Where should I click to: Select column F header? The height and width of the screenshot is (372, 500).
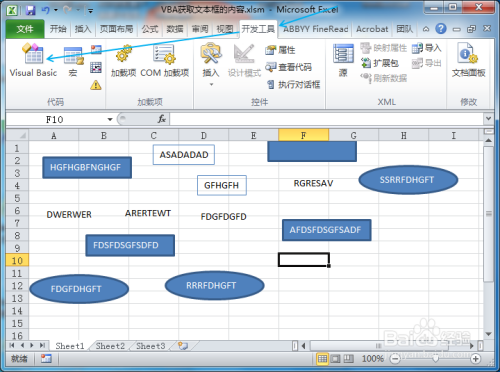pos(303,135)
